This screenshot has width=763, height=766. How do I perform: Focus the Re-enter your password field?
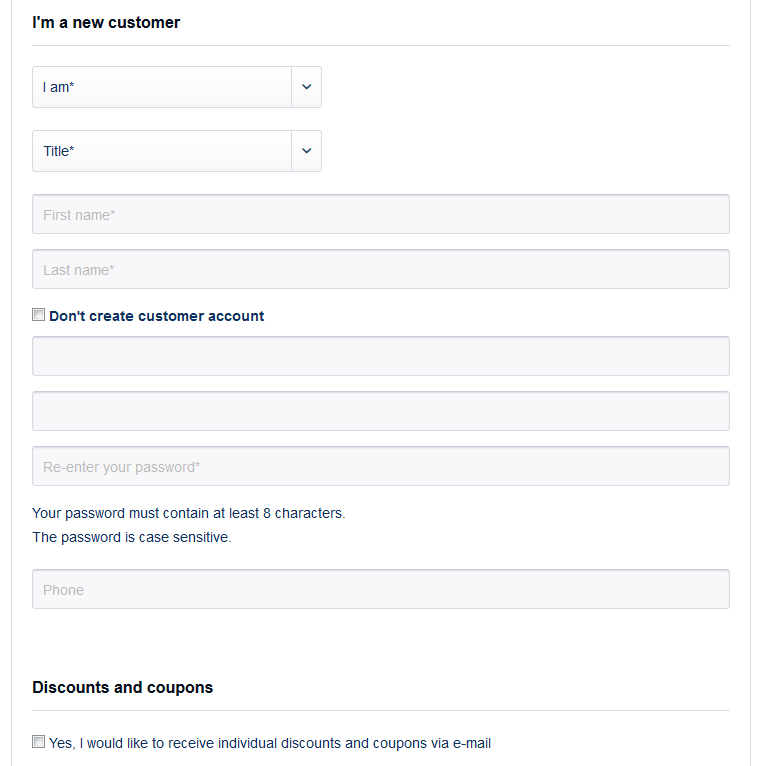point(381,466)
